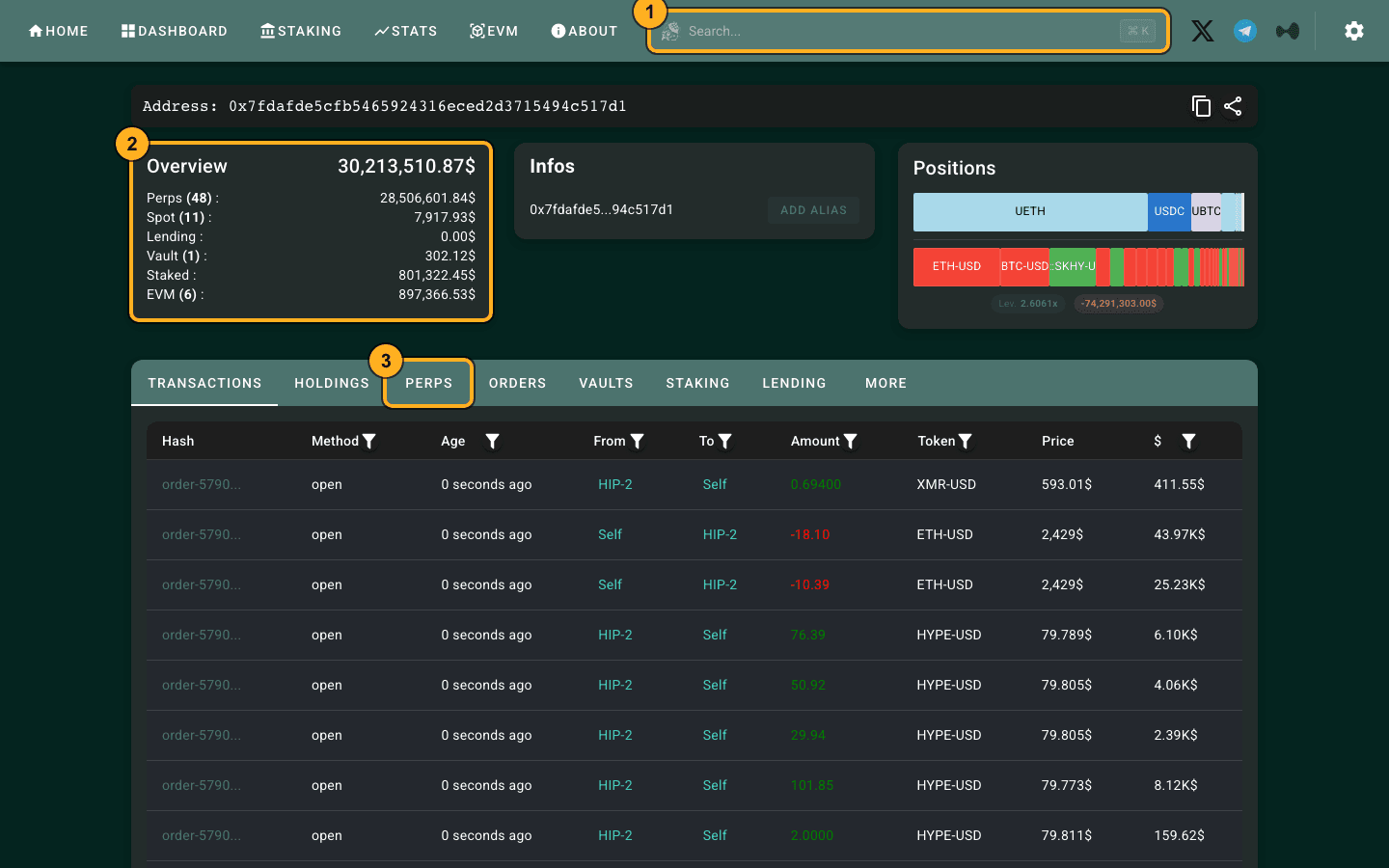Open the Self link in the -10.39 ETH-USD row
The width and height of the screenshot is (1389, 868).
pos(610,584)
